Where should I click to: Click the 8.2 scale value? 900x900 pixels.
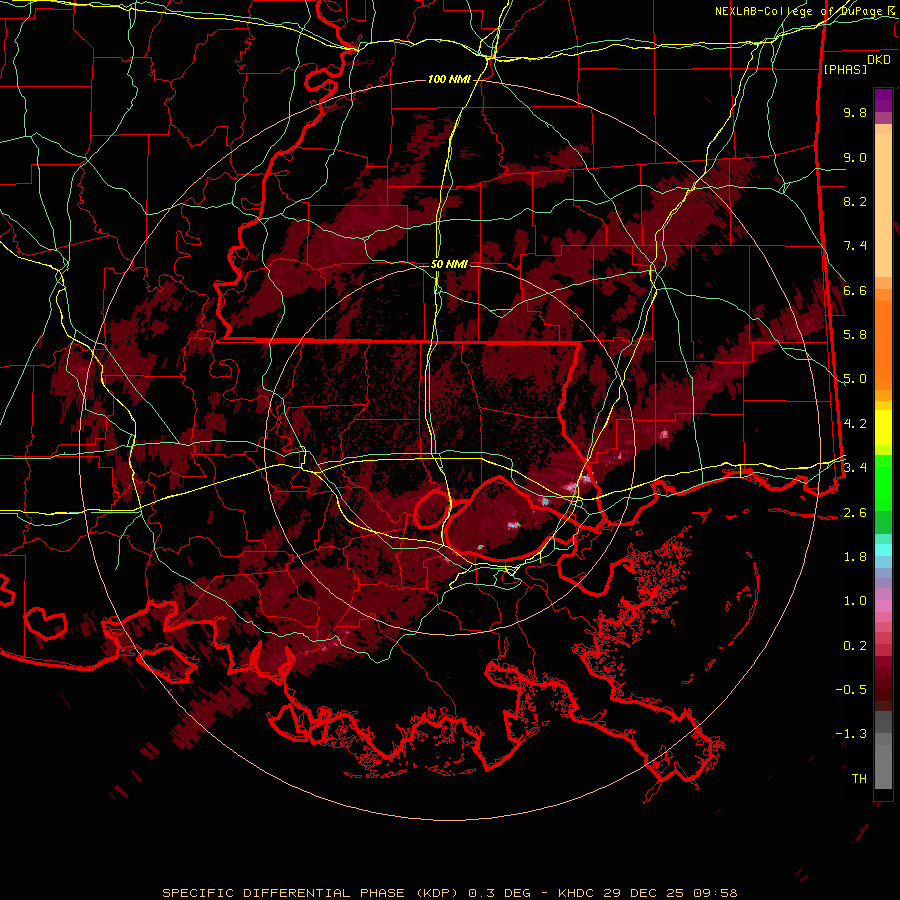point(855,201)
